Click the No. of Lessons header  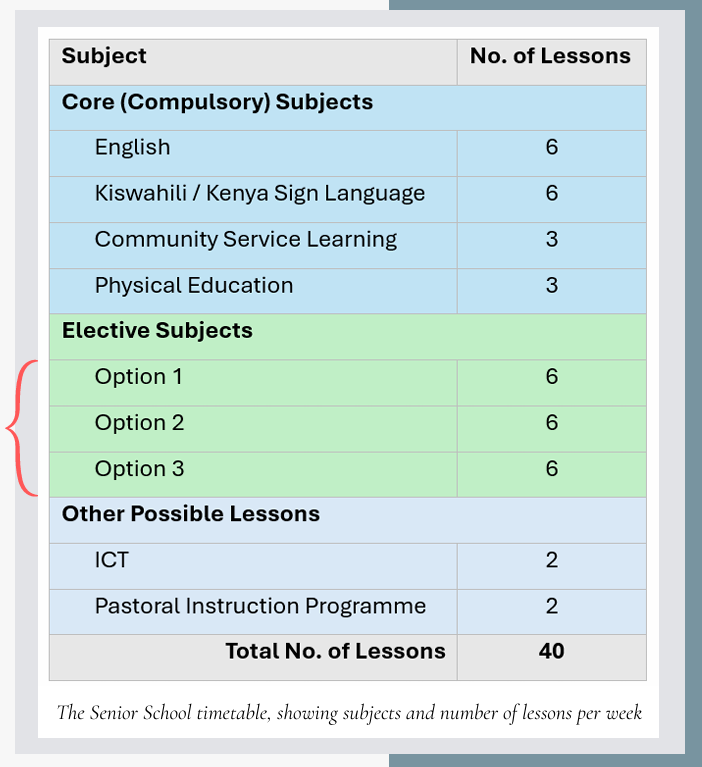tap(550, 56)
